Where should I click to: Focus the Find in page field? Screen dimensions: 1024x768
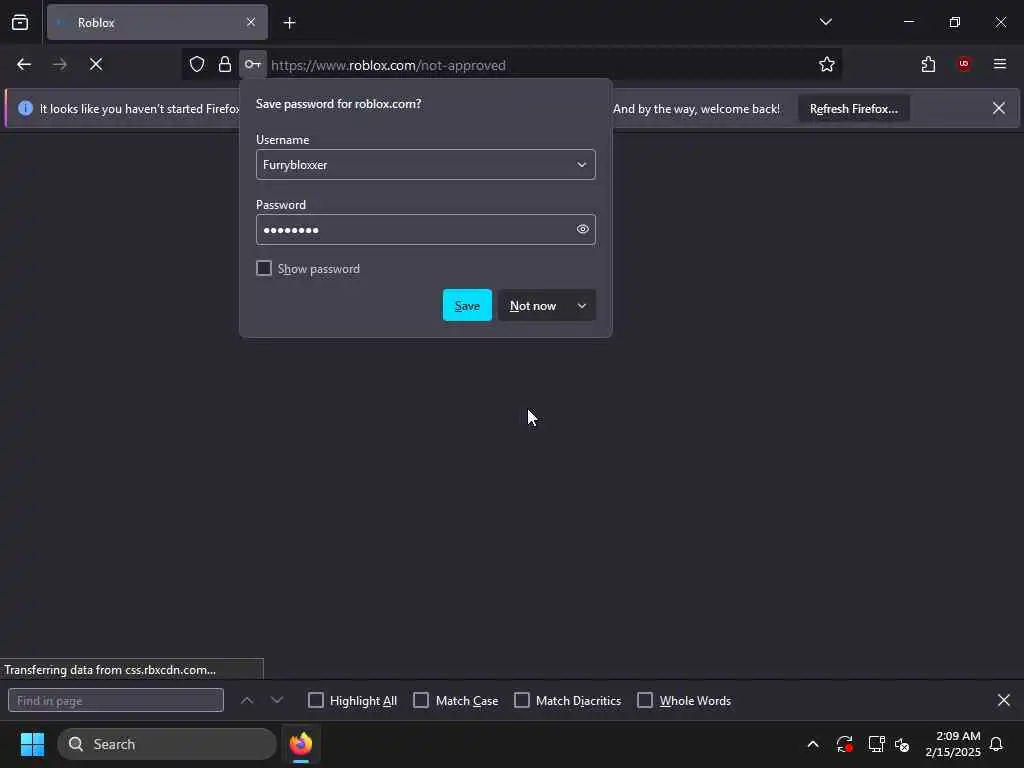pyautogui.click(x=116, y=701)
